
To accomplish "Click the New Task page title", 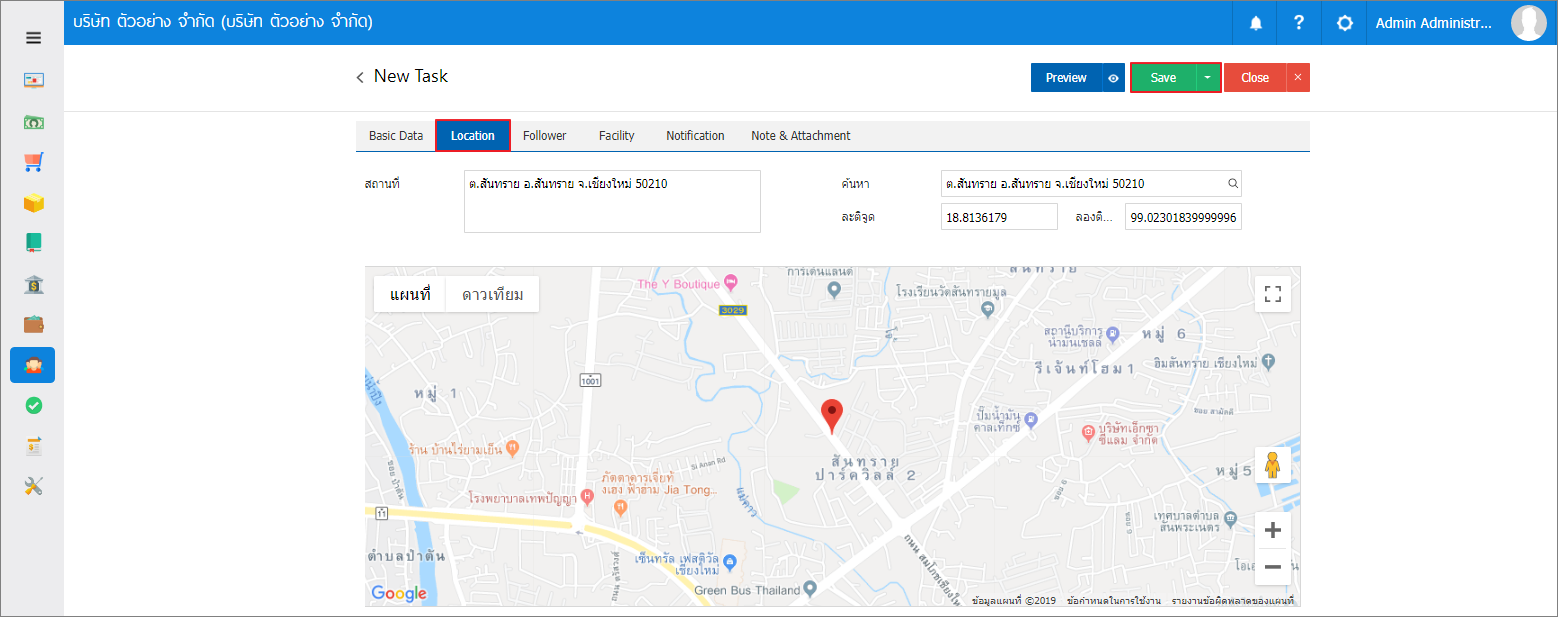I will coord(411,76).
